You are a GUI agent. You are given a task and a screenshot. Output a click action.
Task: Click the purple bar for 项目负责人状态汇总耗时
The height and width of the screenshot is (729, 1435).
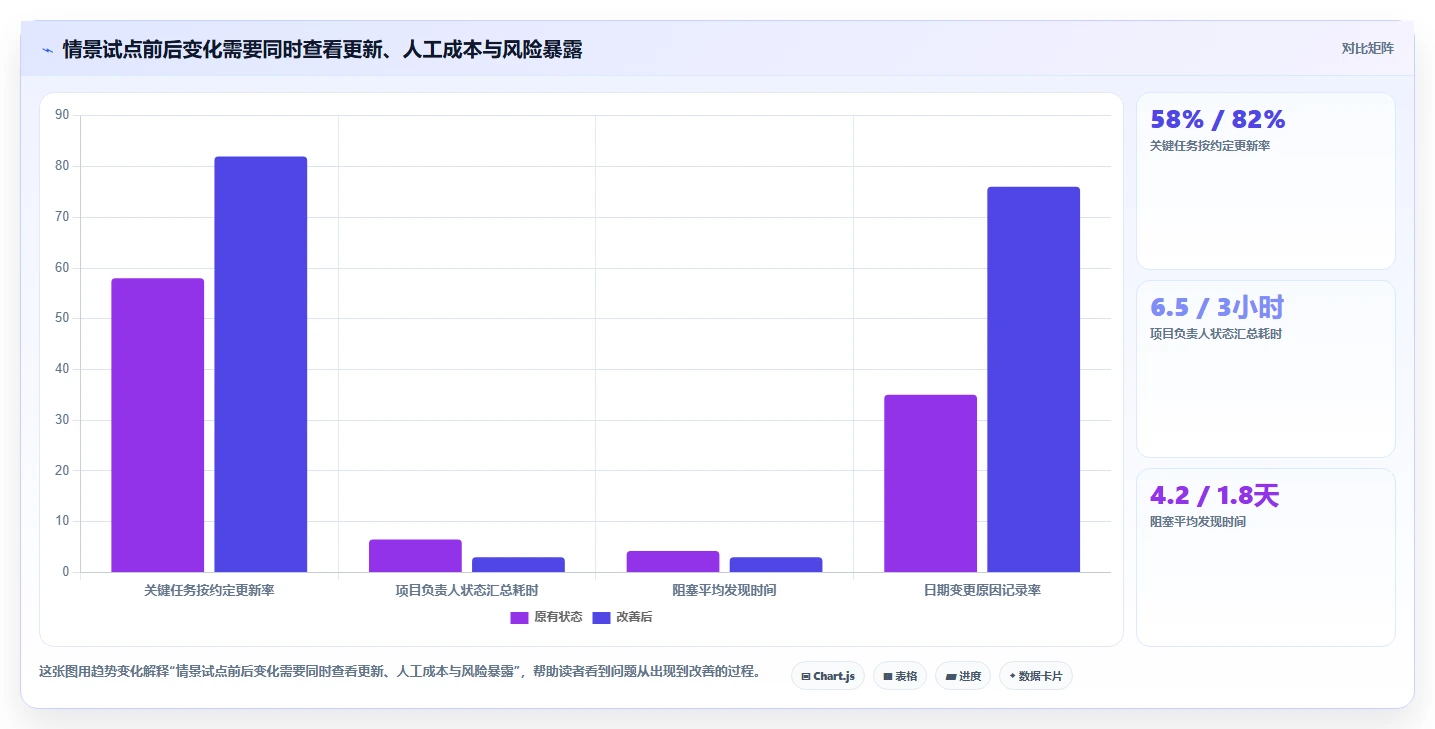click(415, 556)
